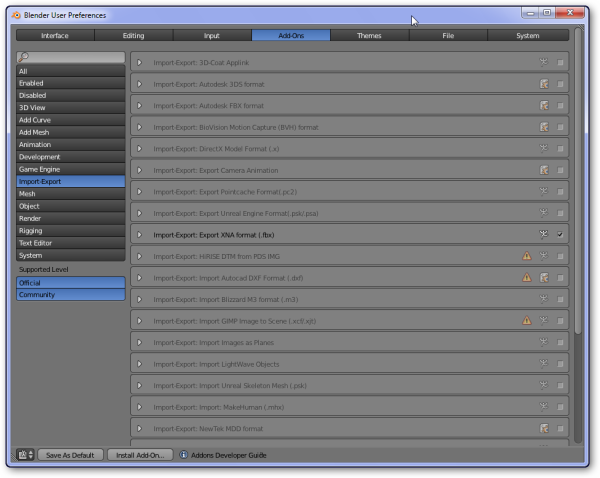Open the Addons Developer Guide link
The height and width of the screenshot is (478, 600).
[x=228, y=455]
